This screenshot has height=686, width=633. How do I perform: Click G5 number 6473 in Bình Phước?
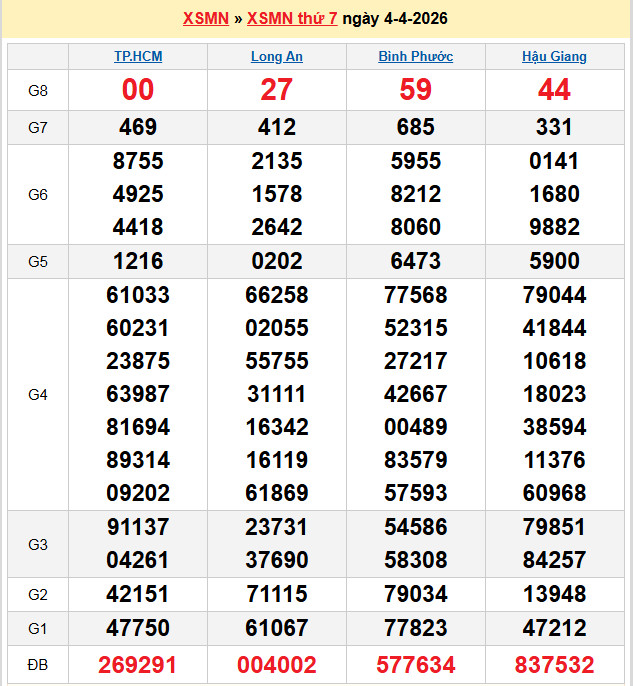tap(416, 262)
